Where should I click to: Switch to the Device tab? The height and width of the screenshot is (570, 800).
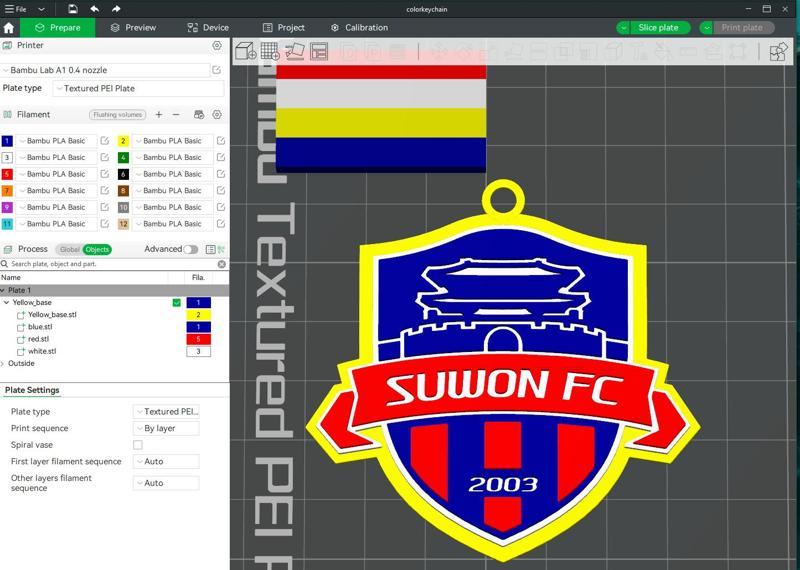tap(208, 28)
